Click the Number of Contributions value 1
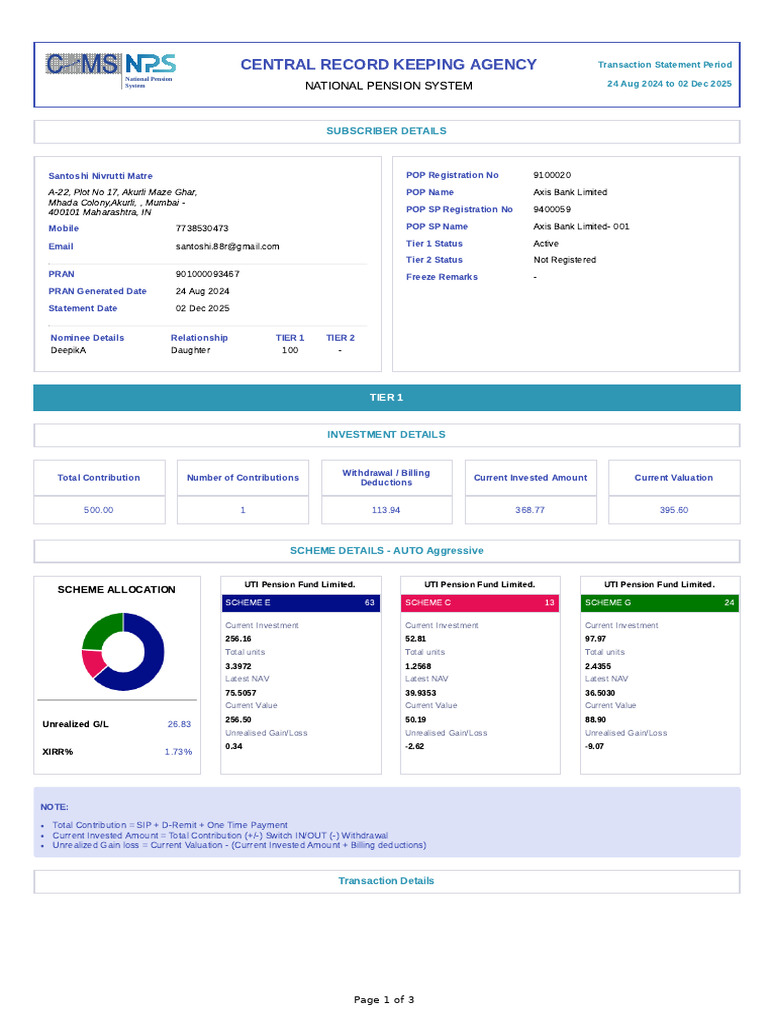 (x=243, y=510)
